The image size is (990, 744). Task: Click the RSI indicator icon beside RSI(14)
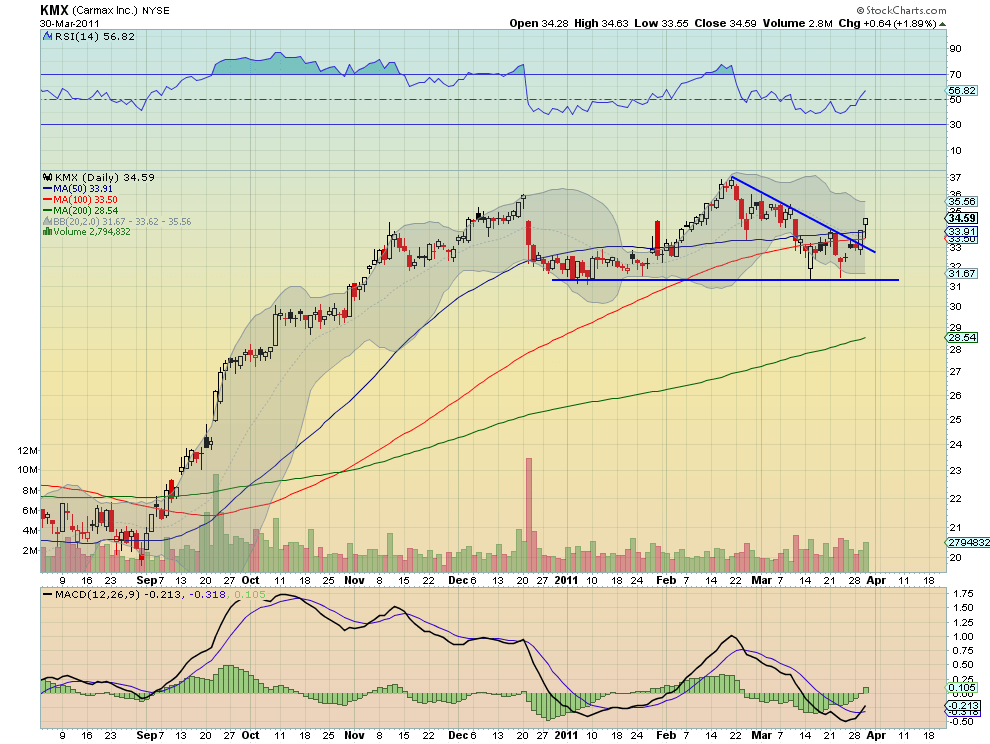point(47,37)
